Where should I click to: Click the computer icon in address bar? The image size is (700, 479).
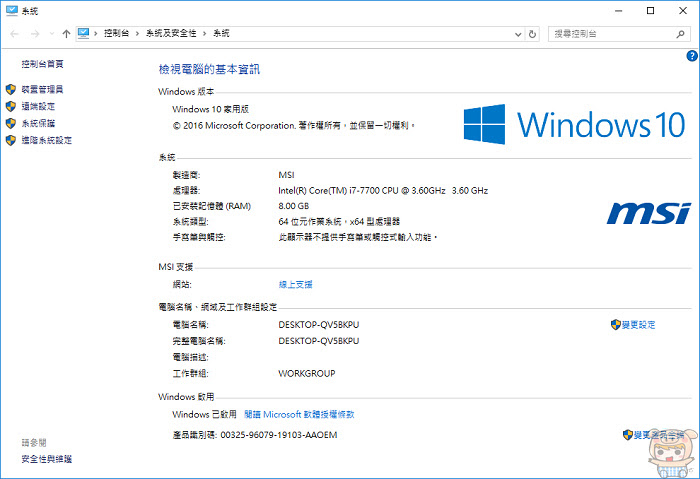click(83, 33)
